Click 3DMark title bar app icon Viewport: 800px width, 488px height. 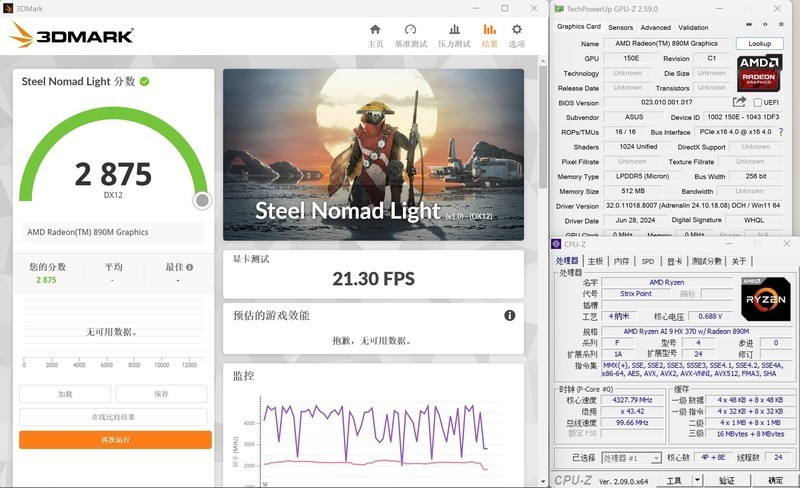click(8, 8)
